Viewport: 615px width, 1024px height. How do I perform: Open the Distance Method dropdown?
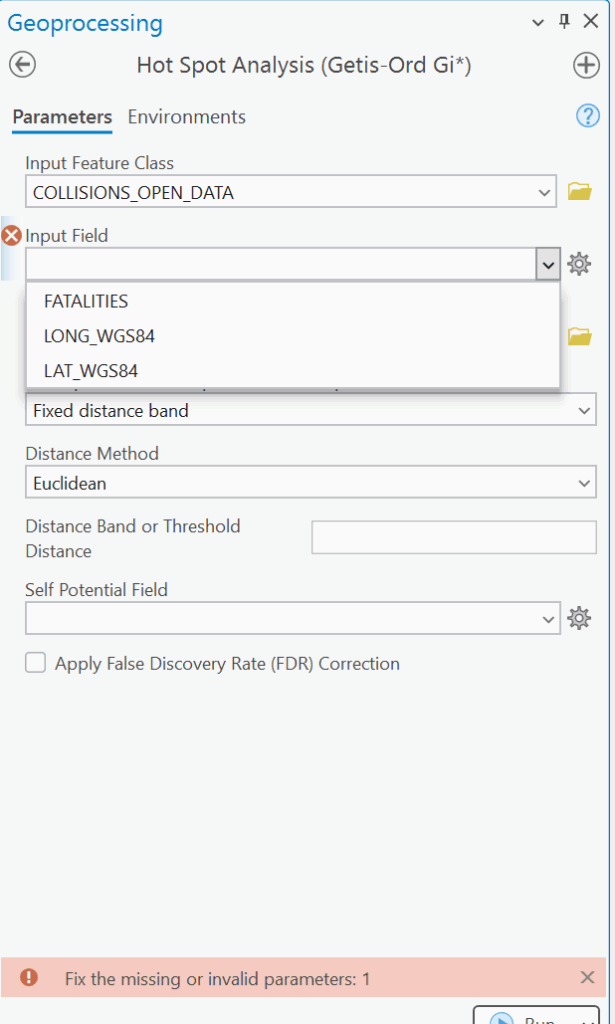pos(585,483)
